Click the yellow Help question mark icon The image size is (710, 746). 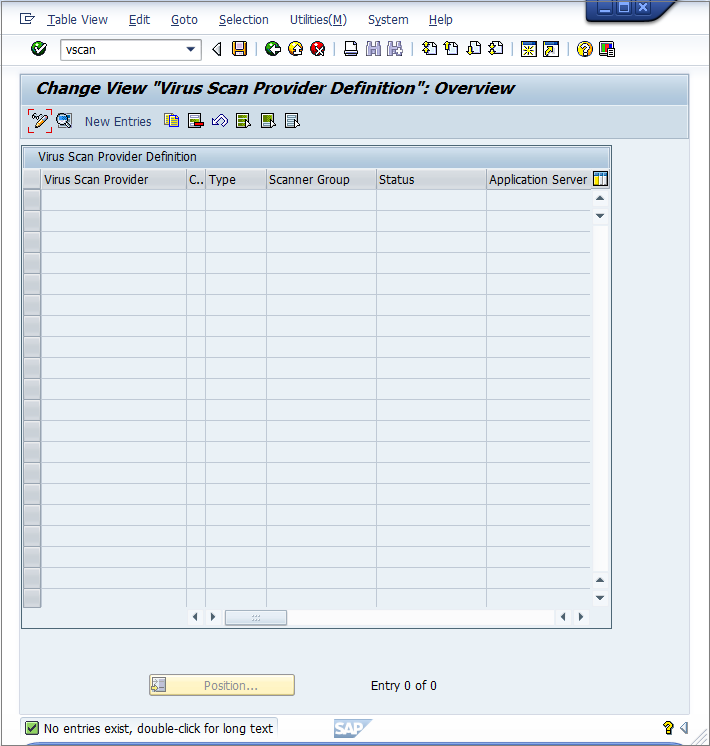click(x=585, y=49)
